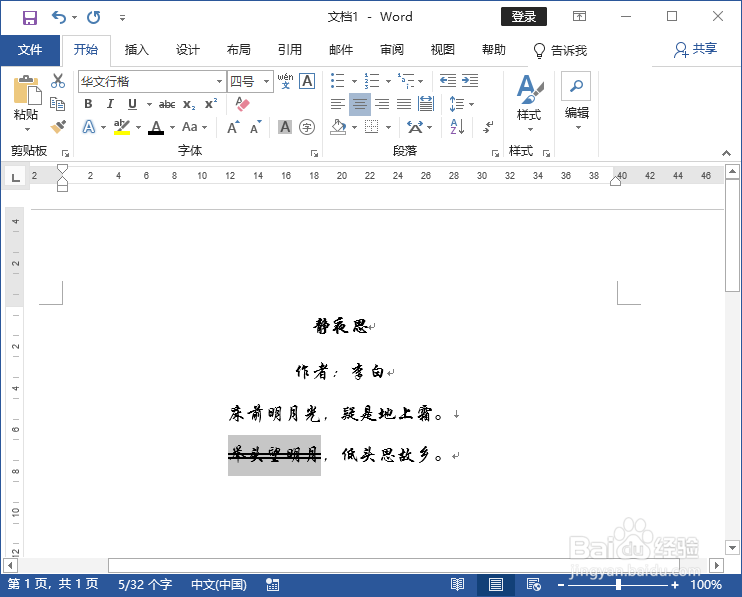Decrease font size with small A
Image resolution: width=742 pixels, height=597 pixels.
tap(256, 127)
